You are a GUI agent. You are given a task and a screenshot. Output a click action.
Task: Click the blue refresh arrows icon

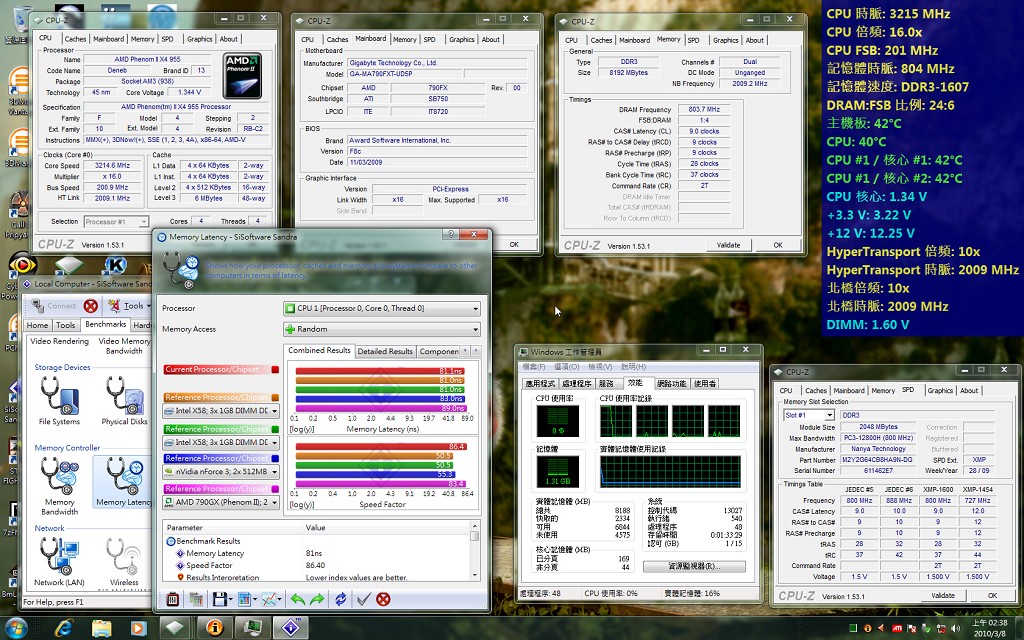[341, 599]
